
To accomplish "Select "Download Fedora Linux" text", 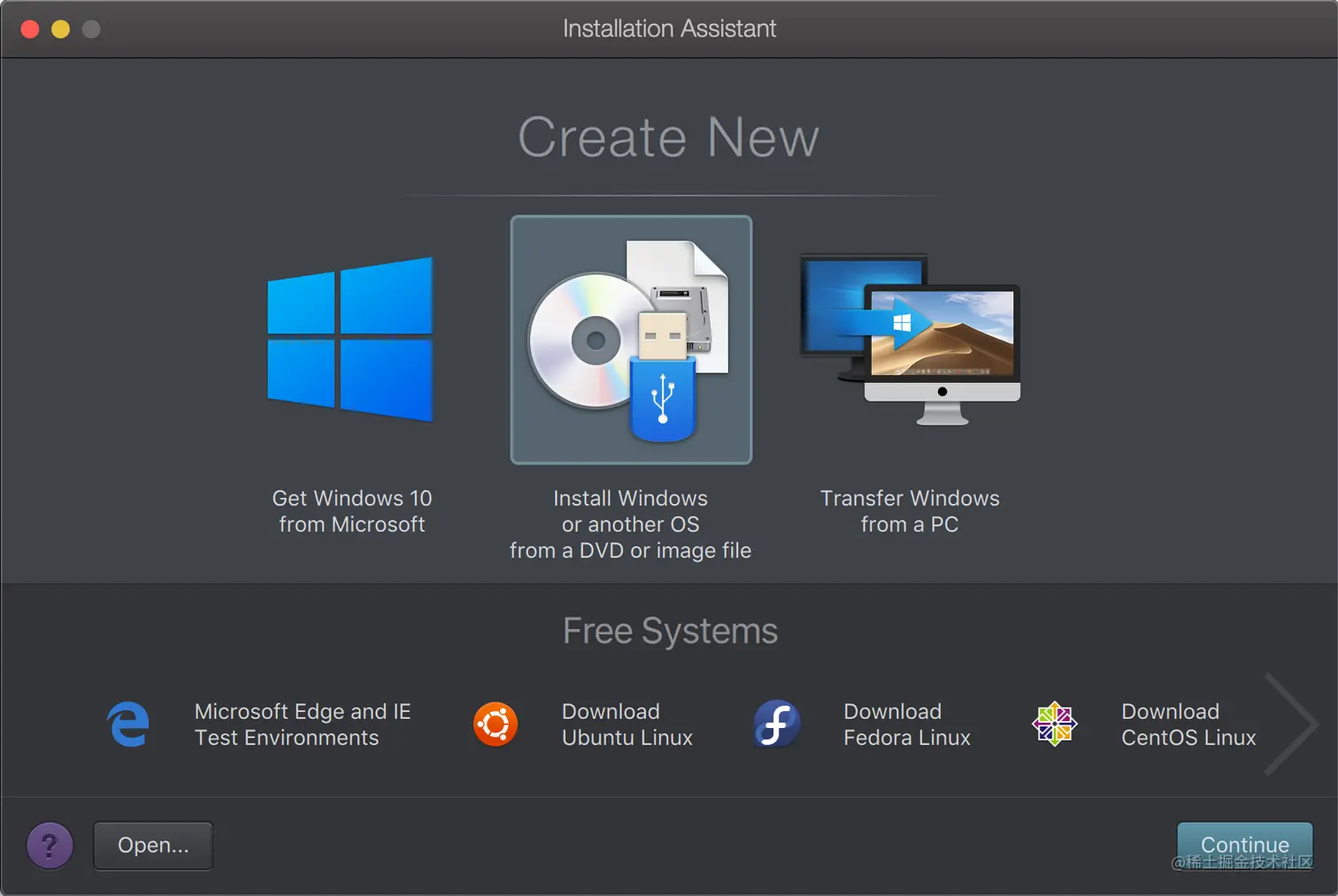I will click(907, 724).
